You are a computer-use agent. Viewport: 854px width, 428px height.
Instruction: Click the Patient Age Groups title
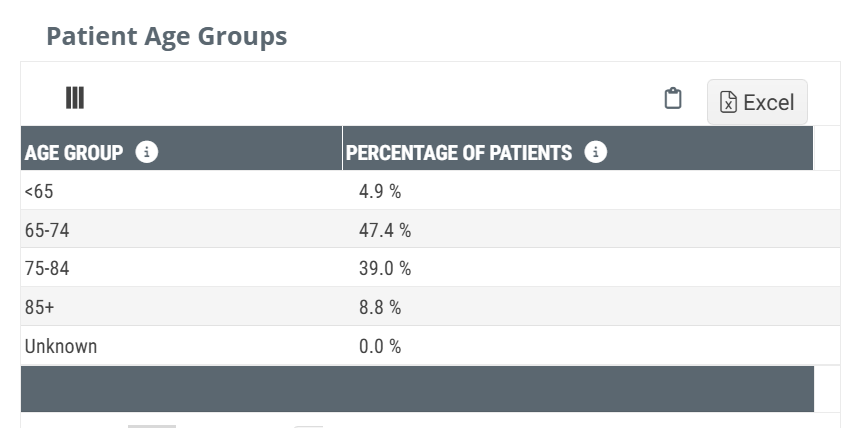click(x=167, y=37)
